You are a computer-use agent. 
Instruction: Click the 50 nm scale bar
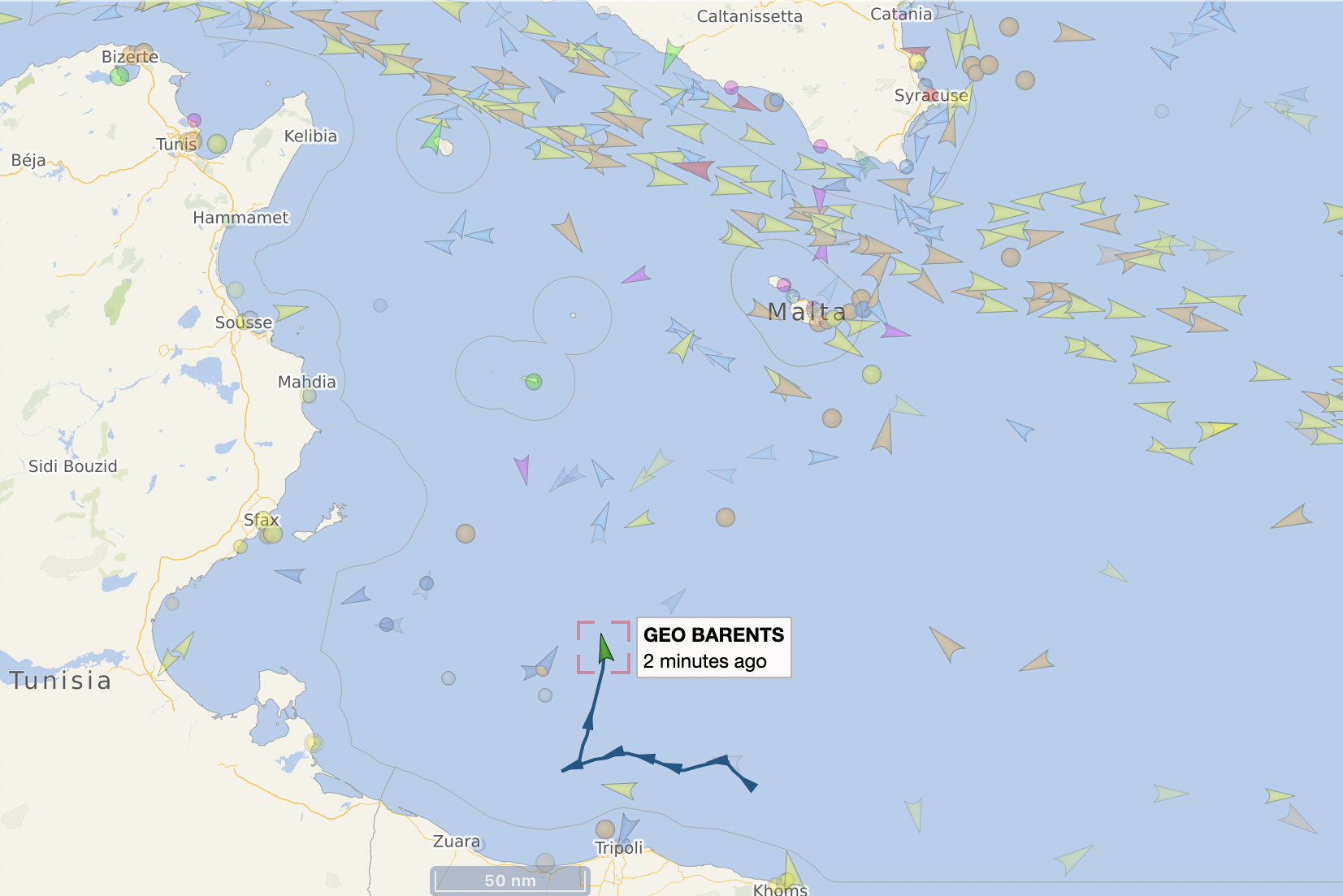510,881
